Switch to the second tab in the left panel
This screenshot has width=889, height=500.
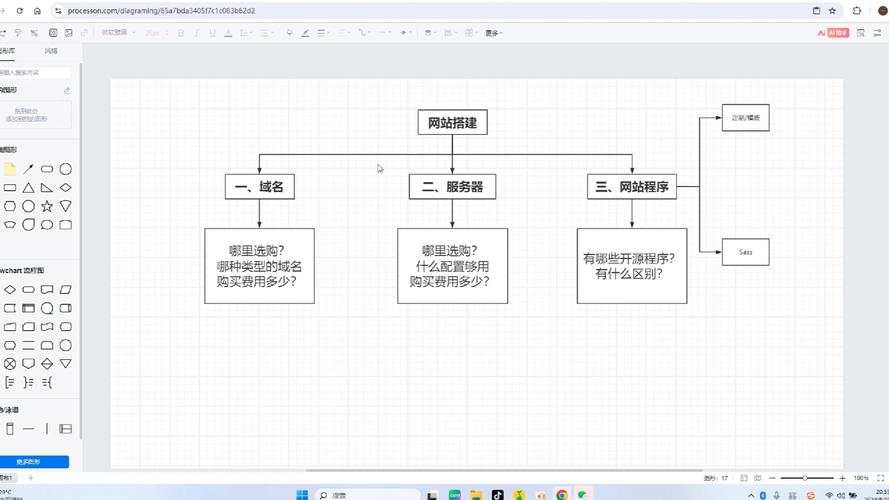[x=51, y=51]
